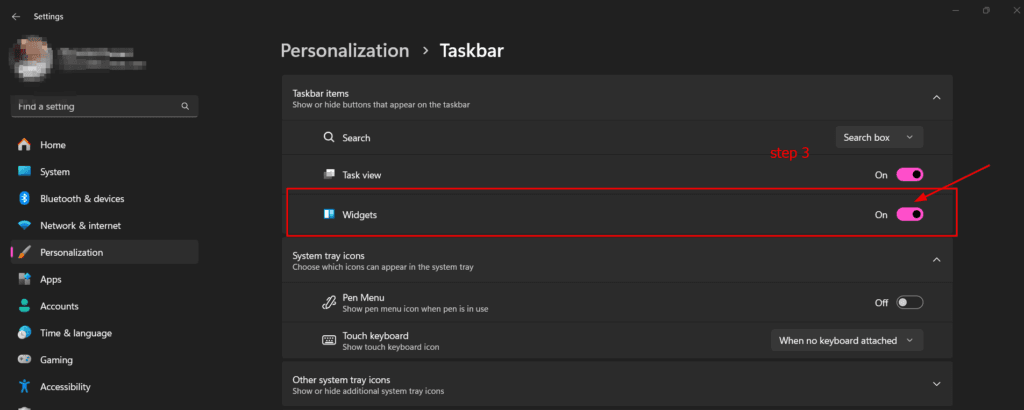Click the Pen Menu icon
The image size is (1024, 410).
[329, 302]
